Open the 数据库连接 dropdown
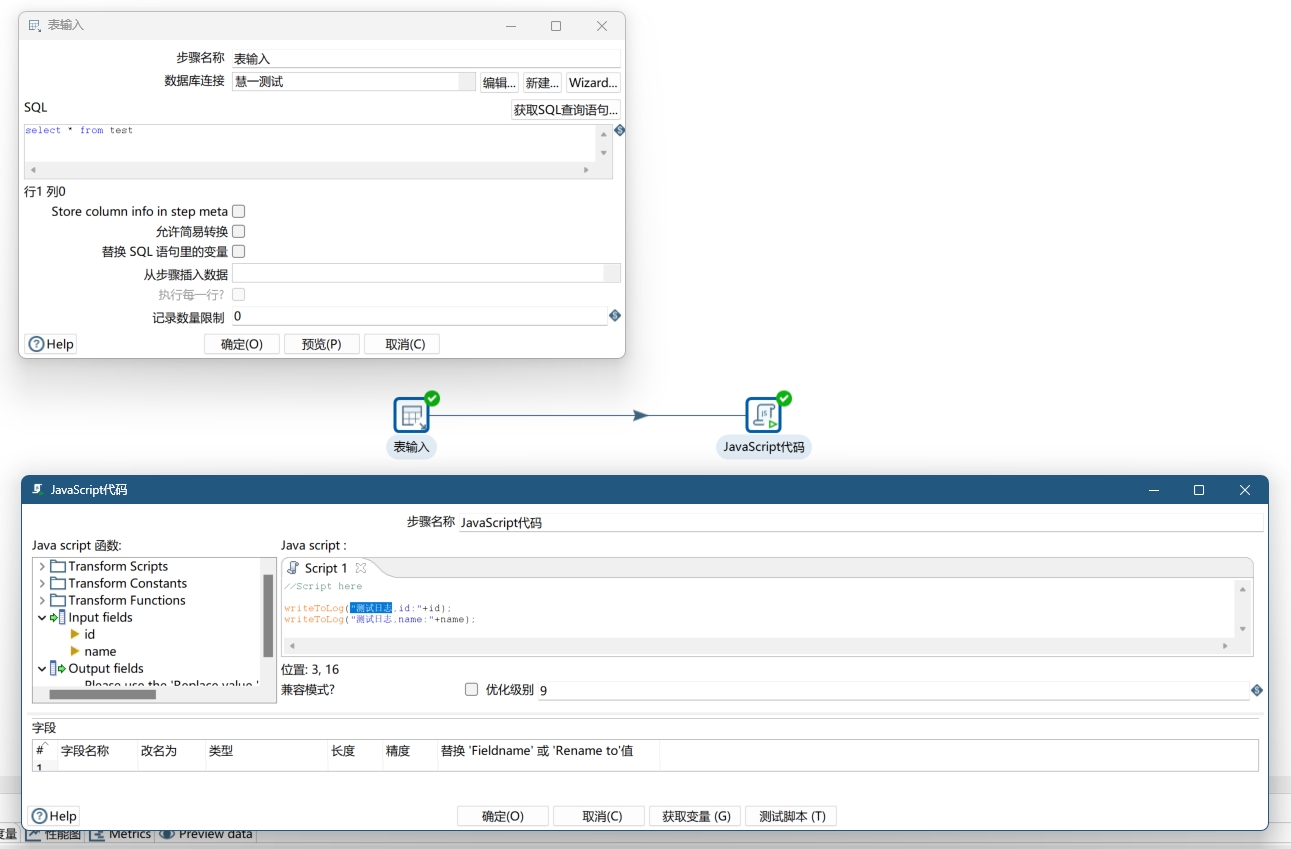The height and width of the screenshot is (849, 1291). pos(467,82)
